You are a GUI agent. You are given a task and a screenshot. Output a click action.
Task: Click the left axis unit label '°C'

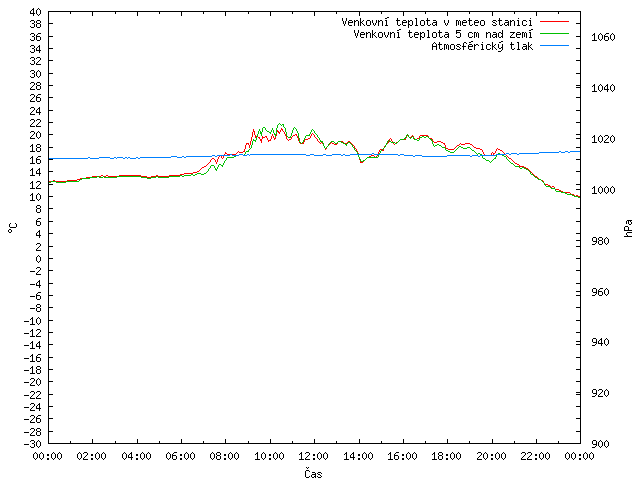[x=13, y=228]
